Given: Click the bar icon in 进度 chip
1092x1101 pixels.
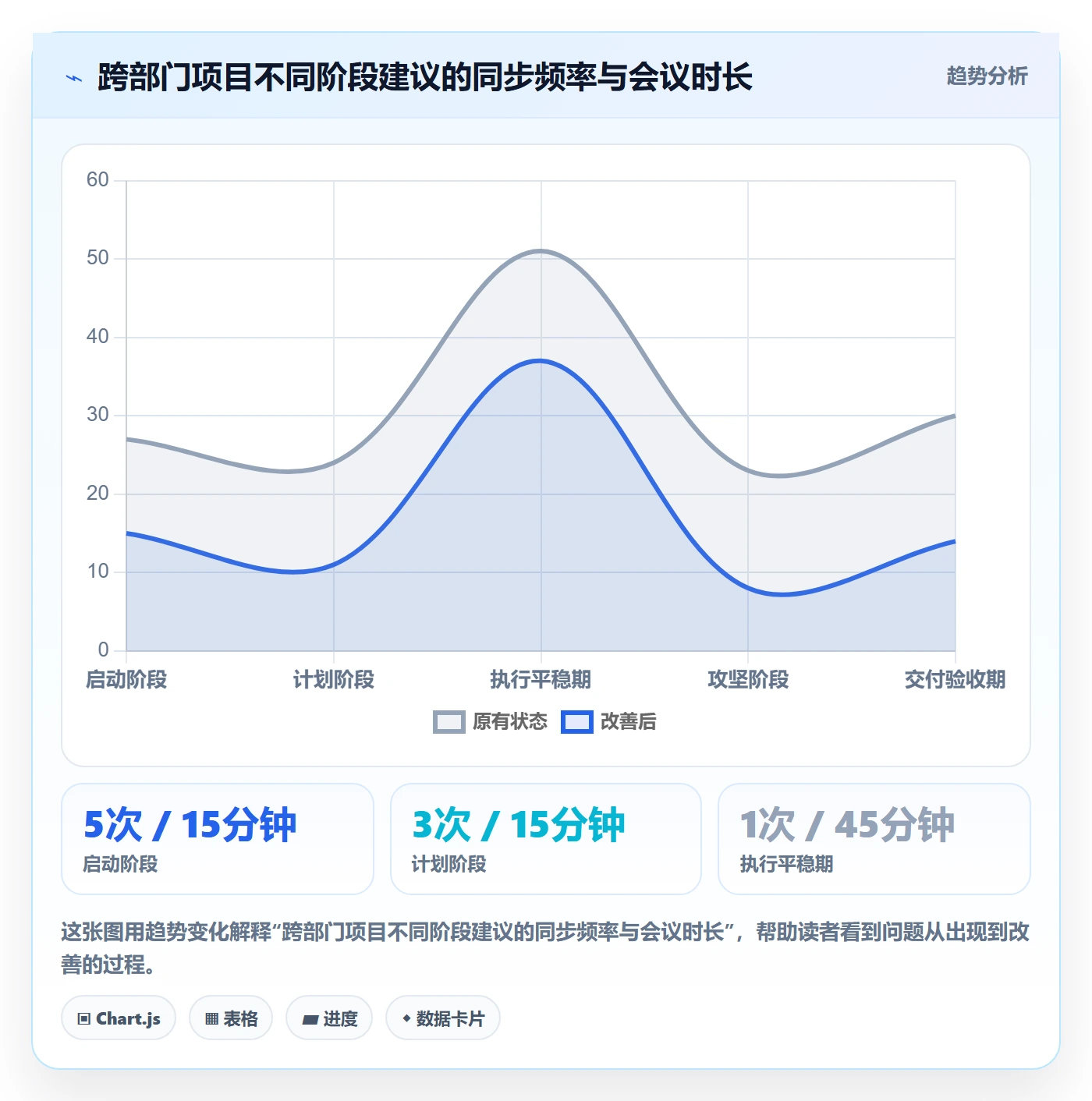Looking at the screenshot, I should tap(310, 1019).
